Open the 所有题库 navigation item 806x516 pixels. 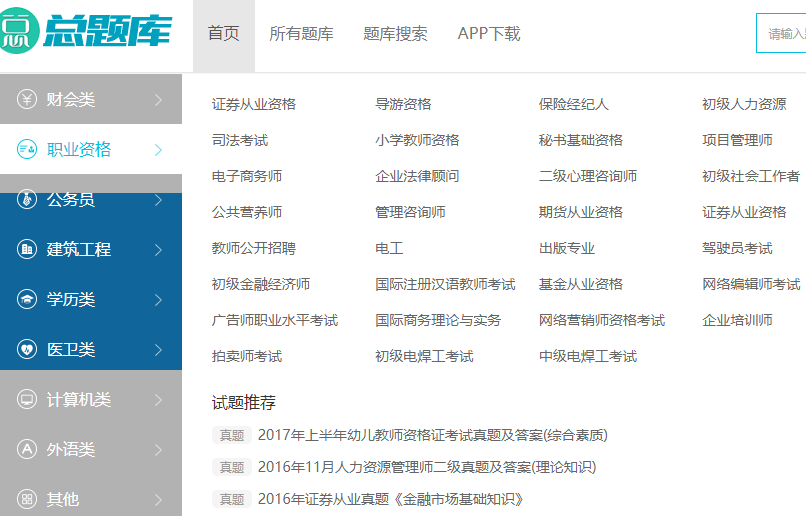(301, 34)
